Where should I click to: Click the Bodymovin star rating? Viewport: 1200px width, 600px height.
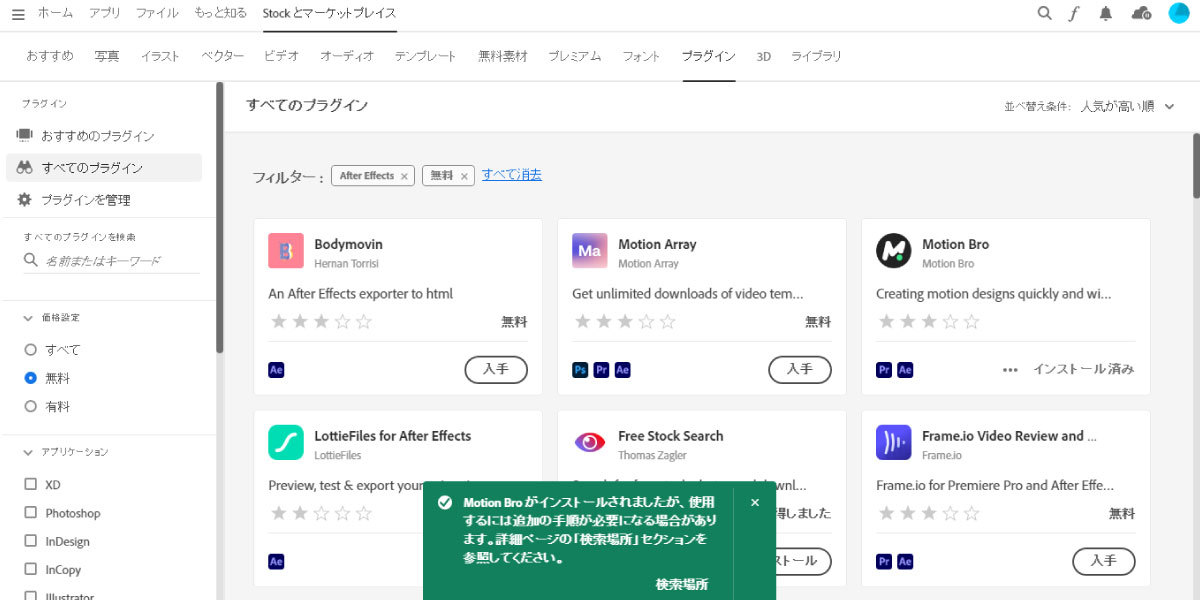click(x=320, y=322)
